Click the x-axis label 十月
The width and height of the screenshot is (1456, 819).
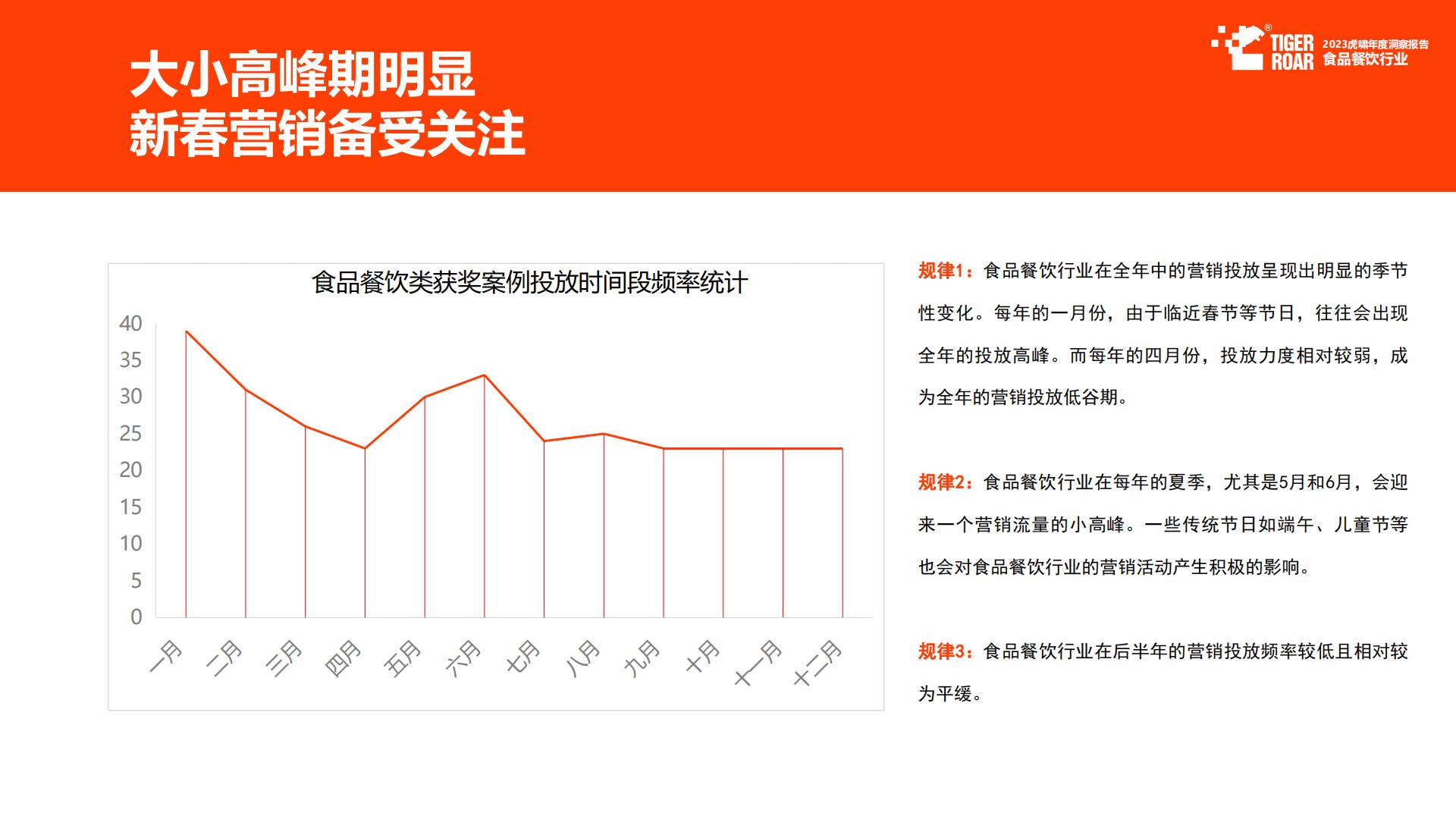(703, 657)
